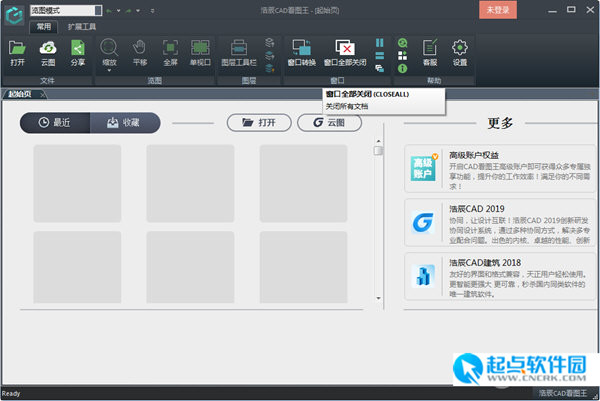Open the 图层工具栏 layer toolbar

tap(239, 52)
